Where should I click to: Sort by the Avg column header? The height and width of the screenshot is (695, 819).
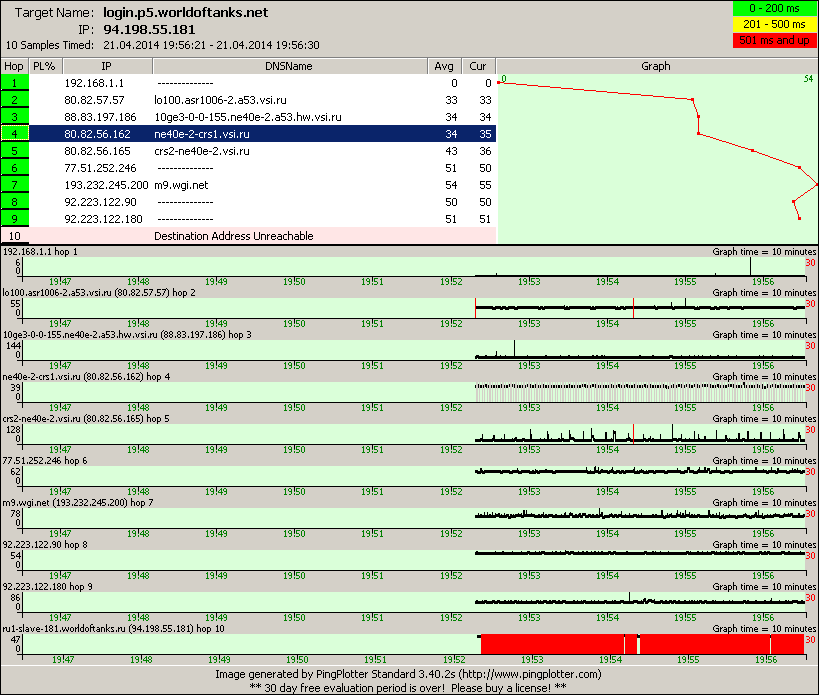(444, 66)
